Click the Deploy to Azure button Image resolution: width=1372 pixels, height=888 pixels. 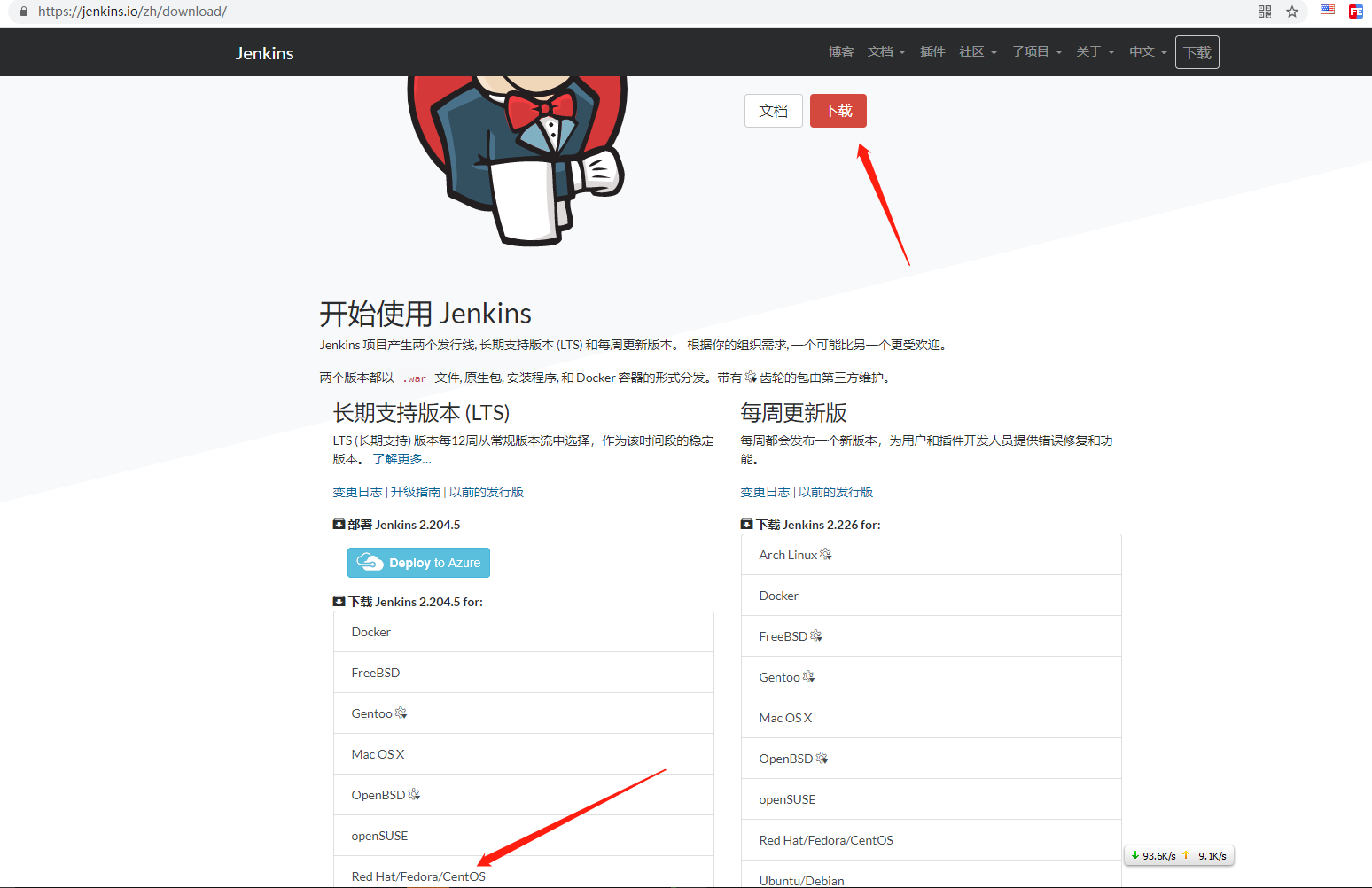click(418, 563)
